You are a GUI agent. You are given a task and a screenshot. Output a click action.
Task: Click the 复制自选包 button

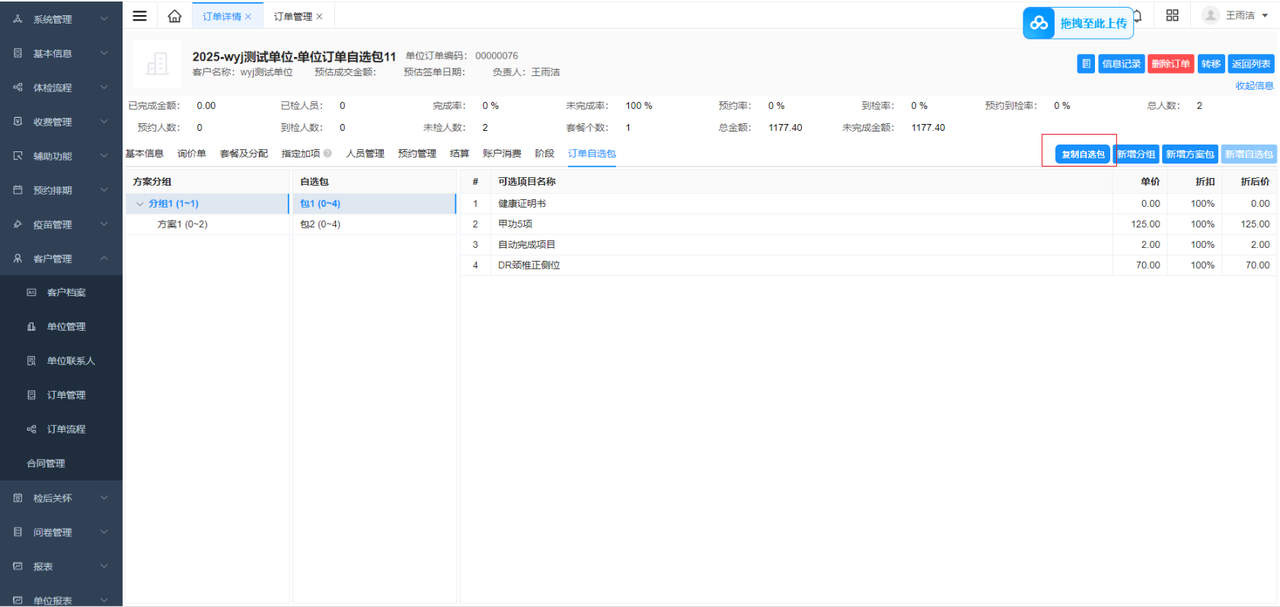1083,154
